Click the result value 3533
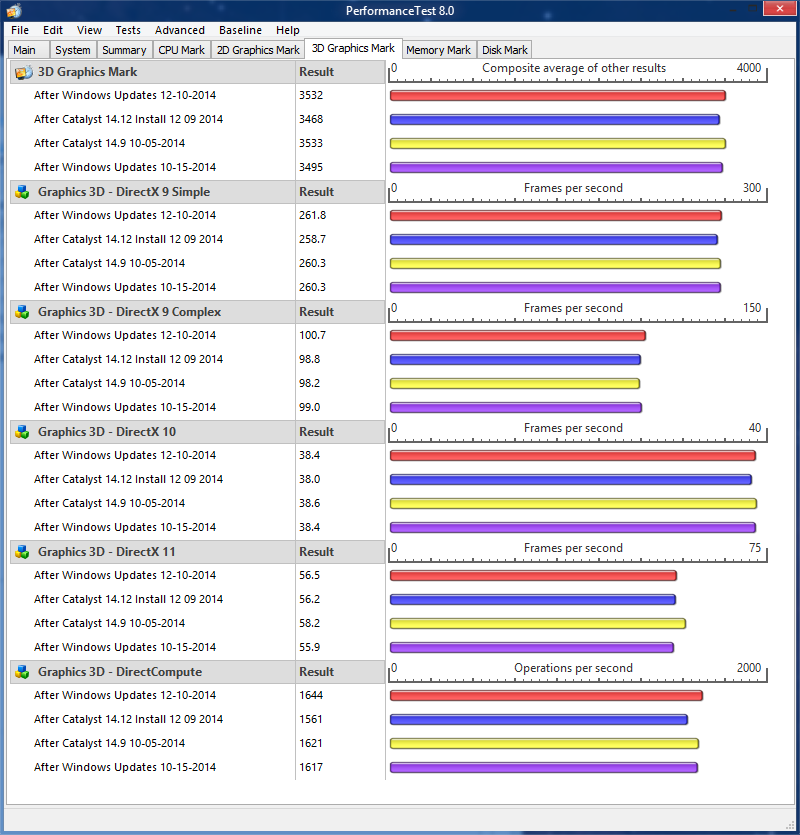The width and height of the screenshot is (800, 835). [311, 143]
